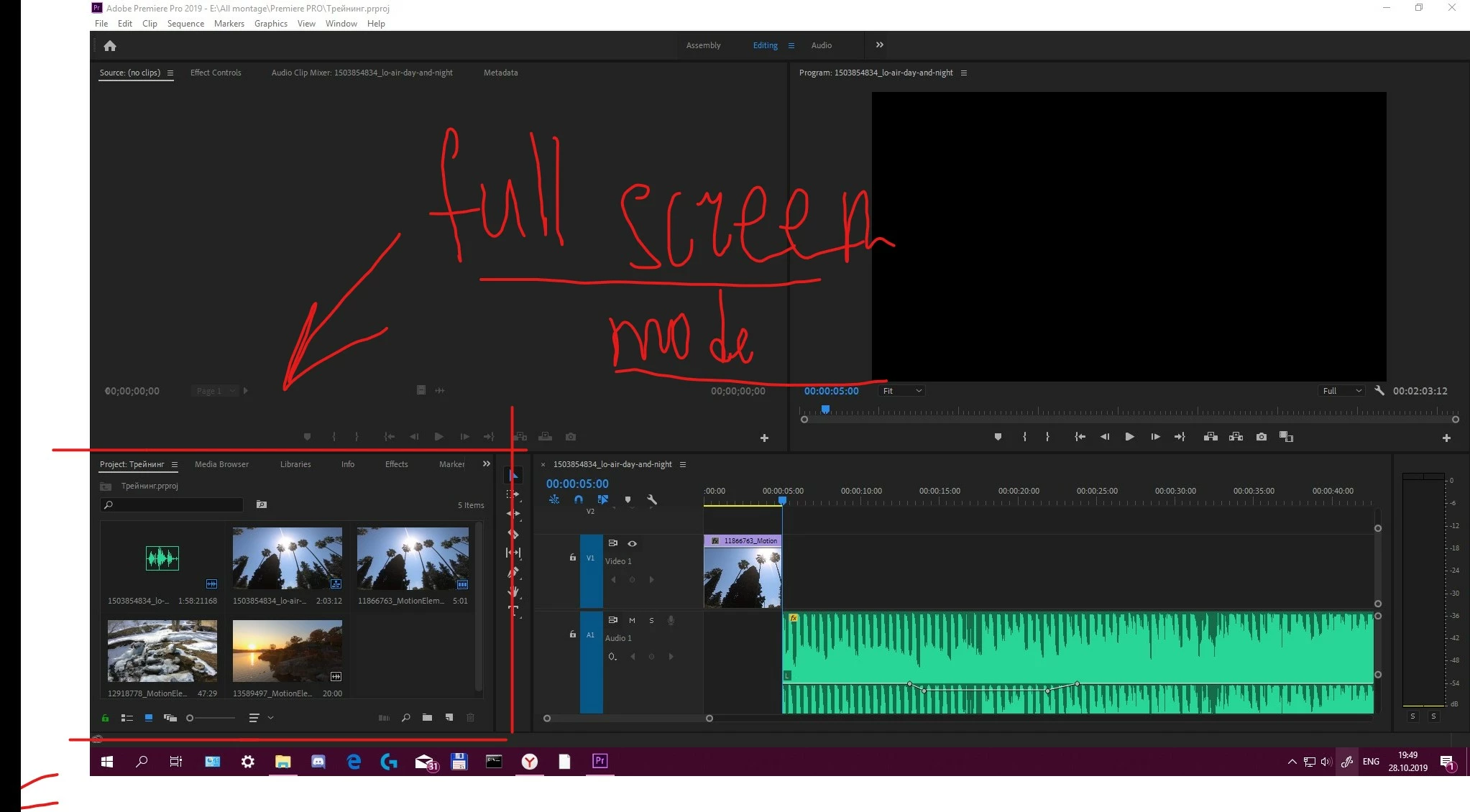Toggle track lock on V1
Viewport: 1470px width, 812px height.
[573, 558]
